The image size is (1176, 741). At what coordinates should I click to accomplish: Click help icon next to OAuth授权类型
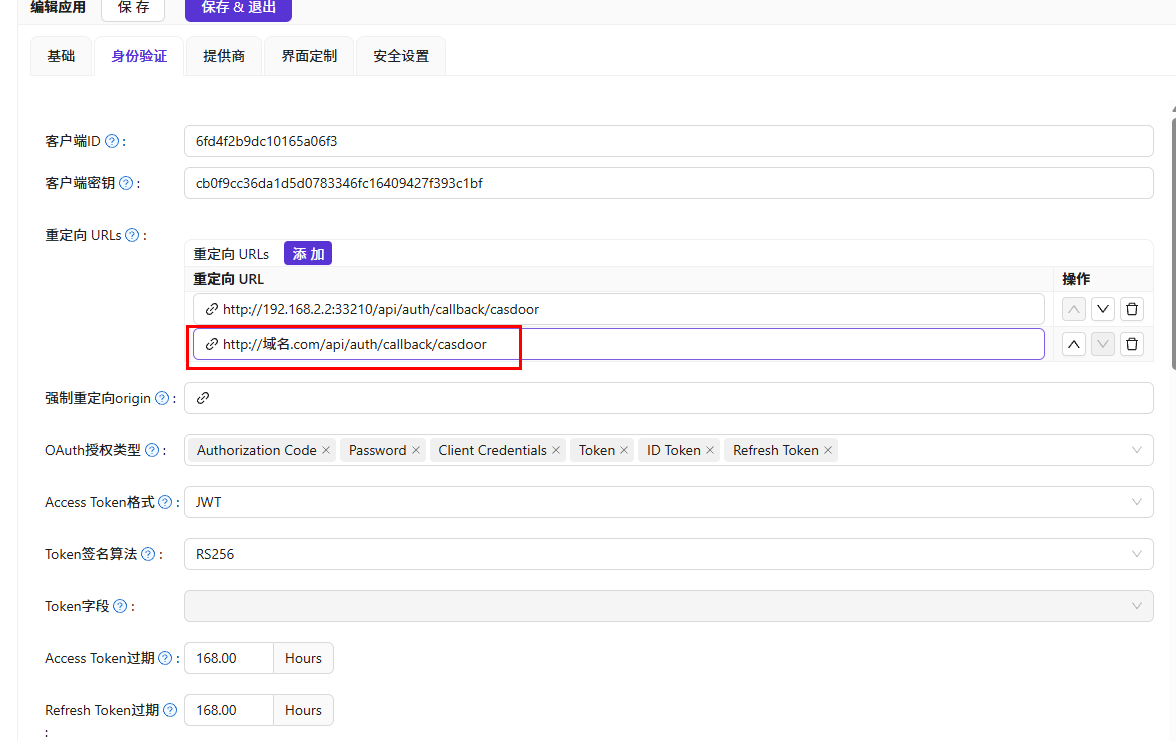pos(152,451)
